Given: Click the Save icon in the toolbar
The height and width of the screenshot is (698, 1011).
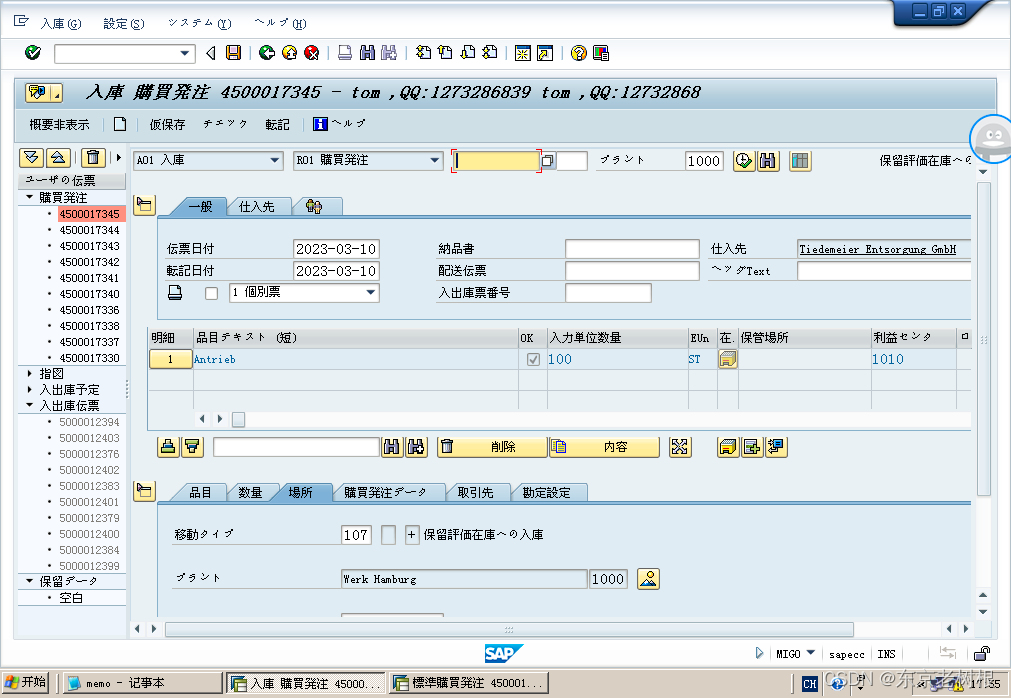Looking at the screenshot, I should tap(232, 53).
